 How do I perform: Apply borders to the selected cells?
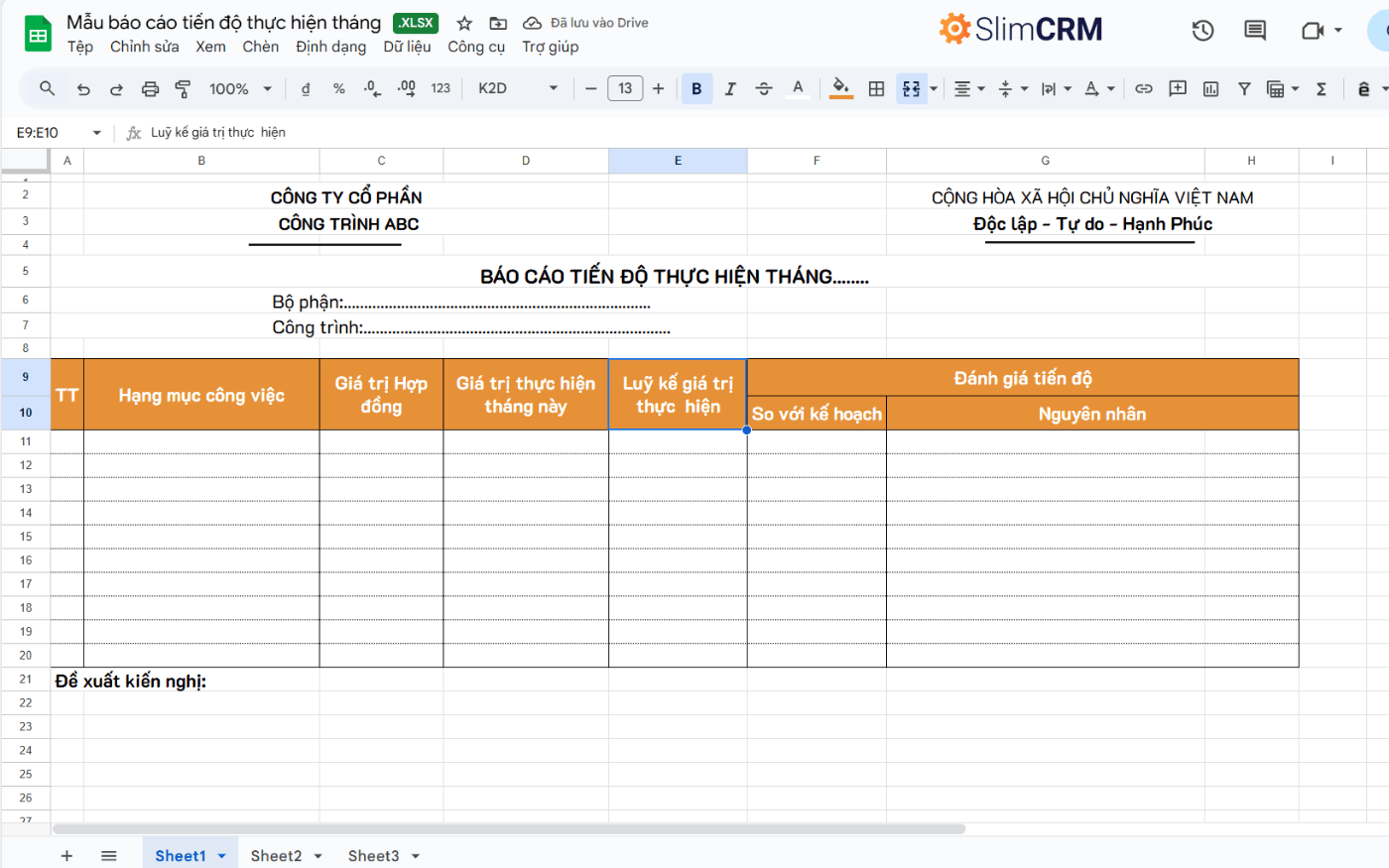[x=876, y=88]
